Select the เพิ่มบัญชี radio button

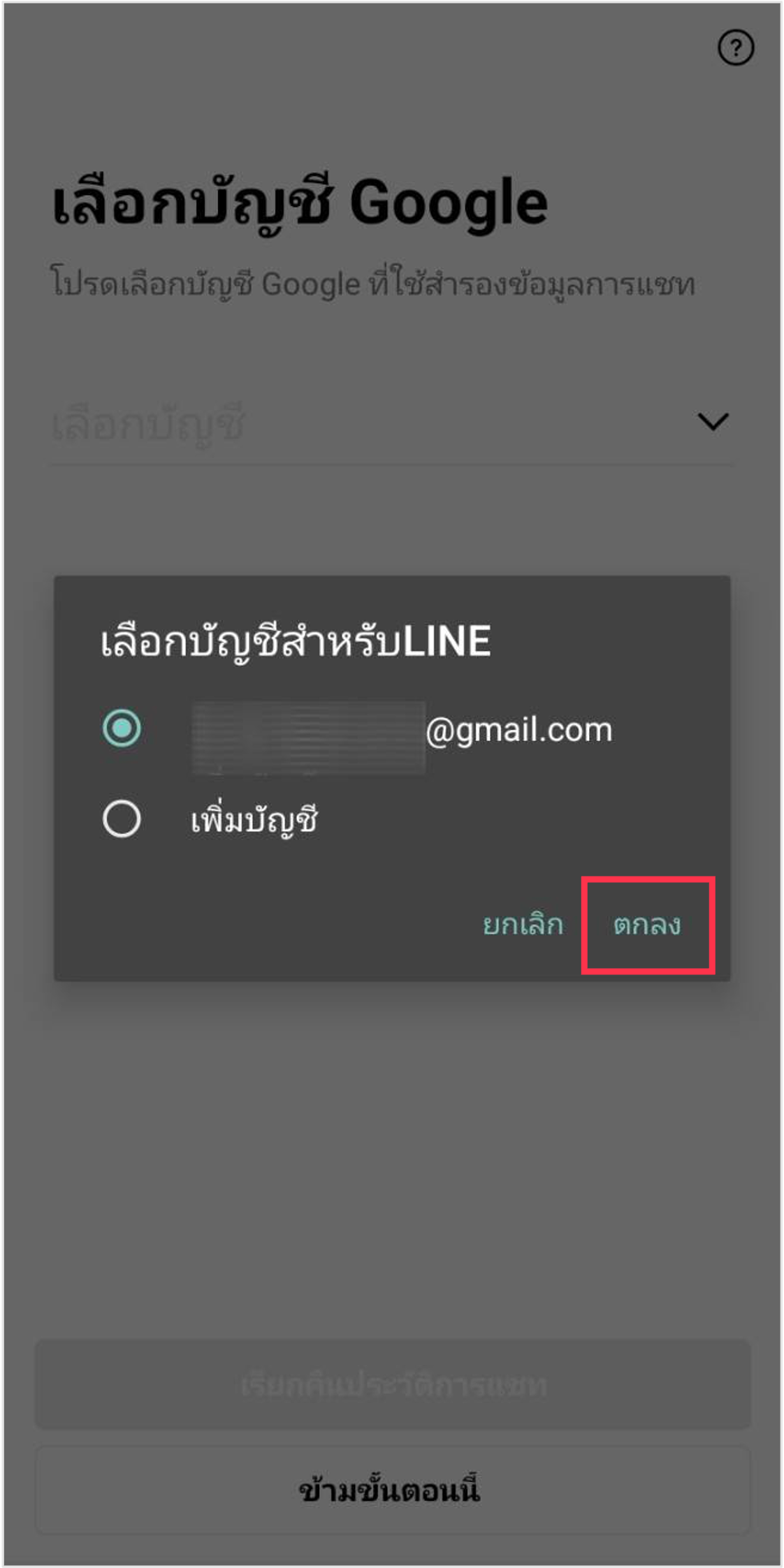122,819
